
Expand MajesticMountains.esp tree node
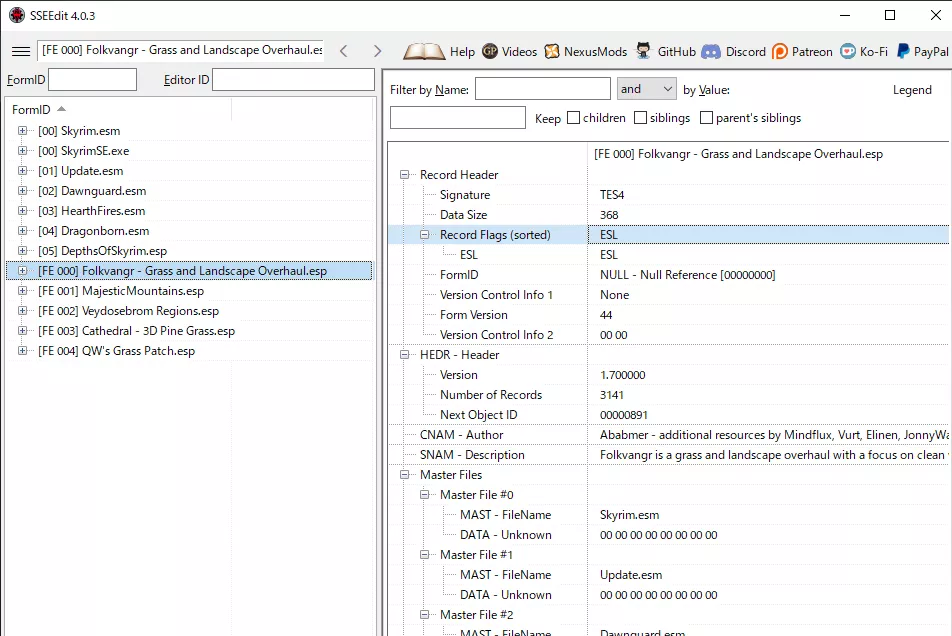[22, 291]
